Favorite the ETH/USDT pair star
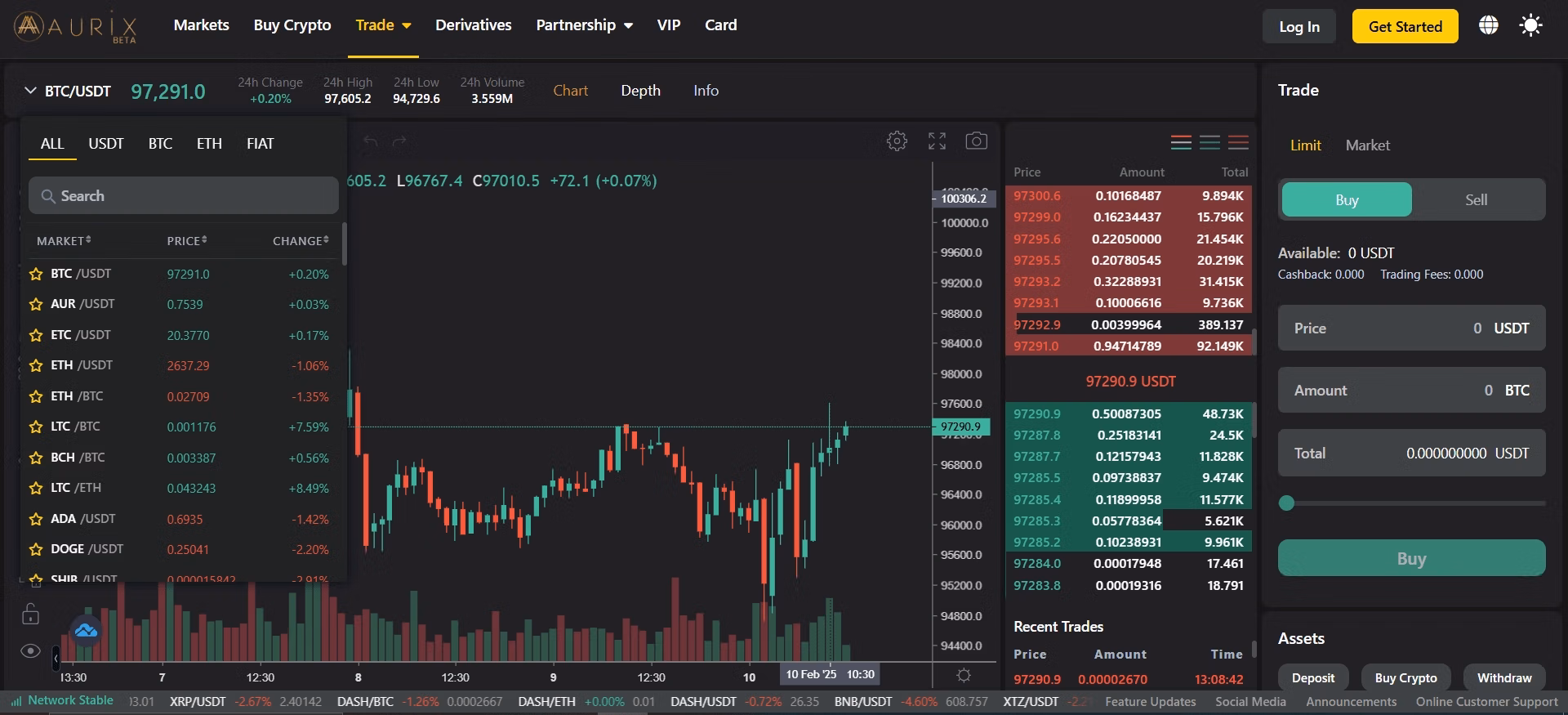 coord(36,366)
